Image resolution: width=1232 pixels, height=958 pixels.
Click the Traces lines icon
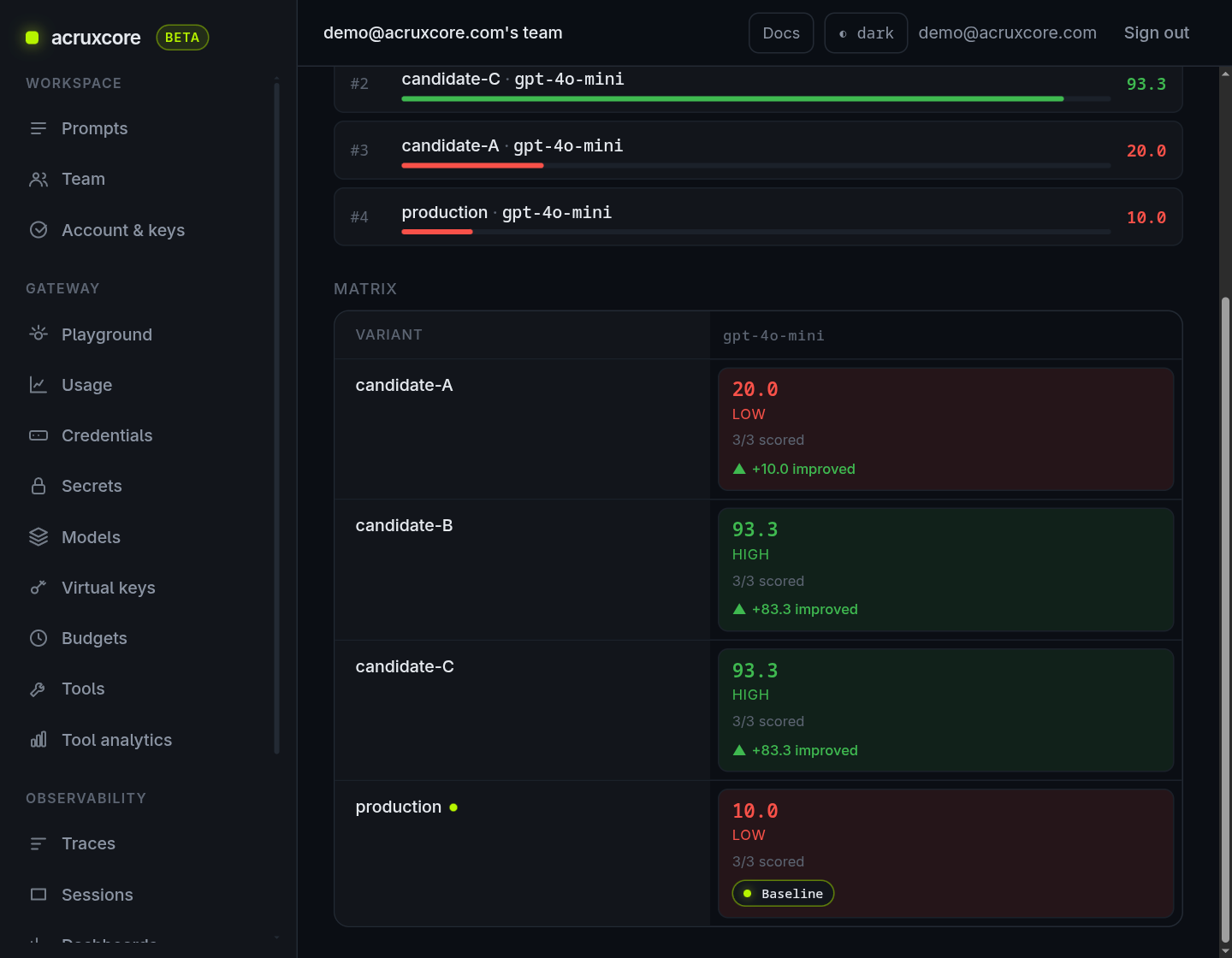tap(38, 843)
